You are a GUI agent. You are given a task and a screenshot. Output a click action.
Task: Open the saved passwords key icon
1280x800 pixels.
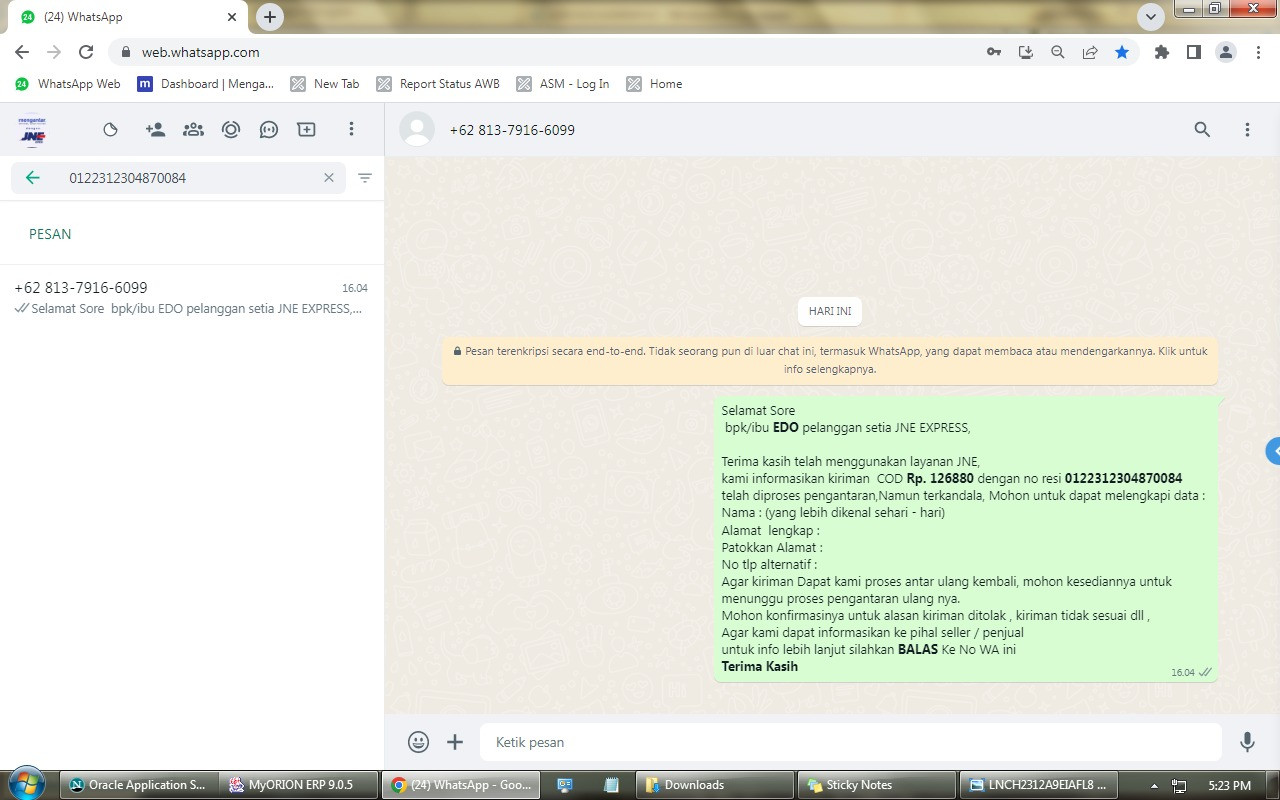(x=994, y=52)
